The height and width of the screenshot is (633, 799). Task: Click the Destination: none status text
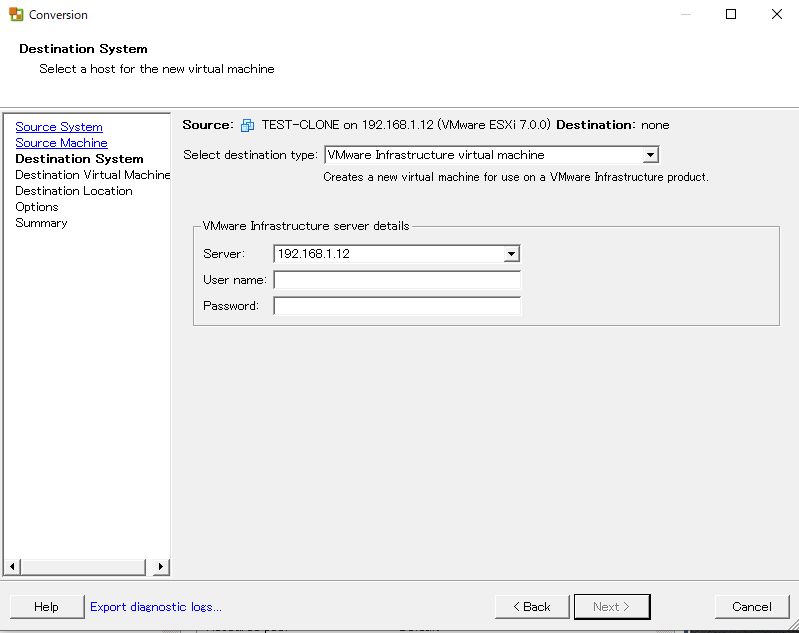point(612,125)
